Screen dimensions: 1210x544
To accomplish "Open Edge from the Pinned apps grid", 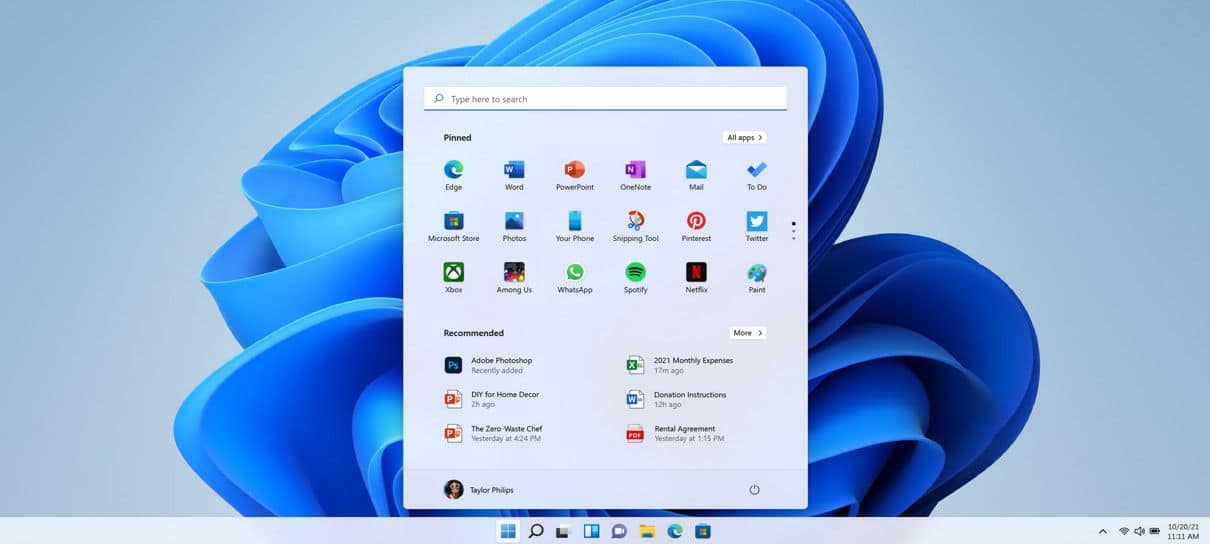I will click(453, 174).
